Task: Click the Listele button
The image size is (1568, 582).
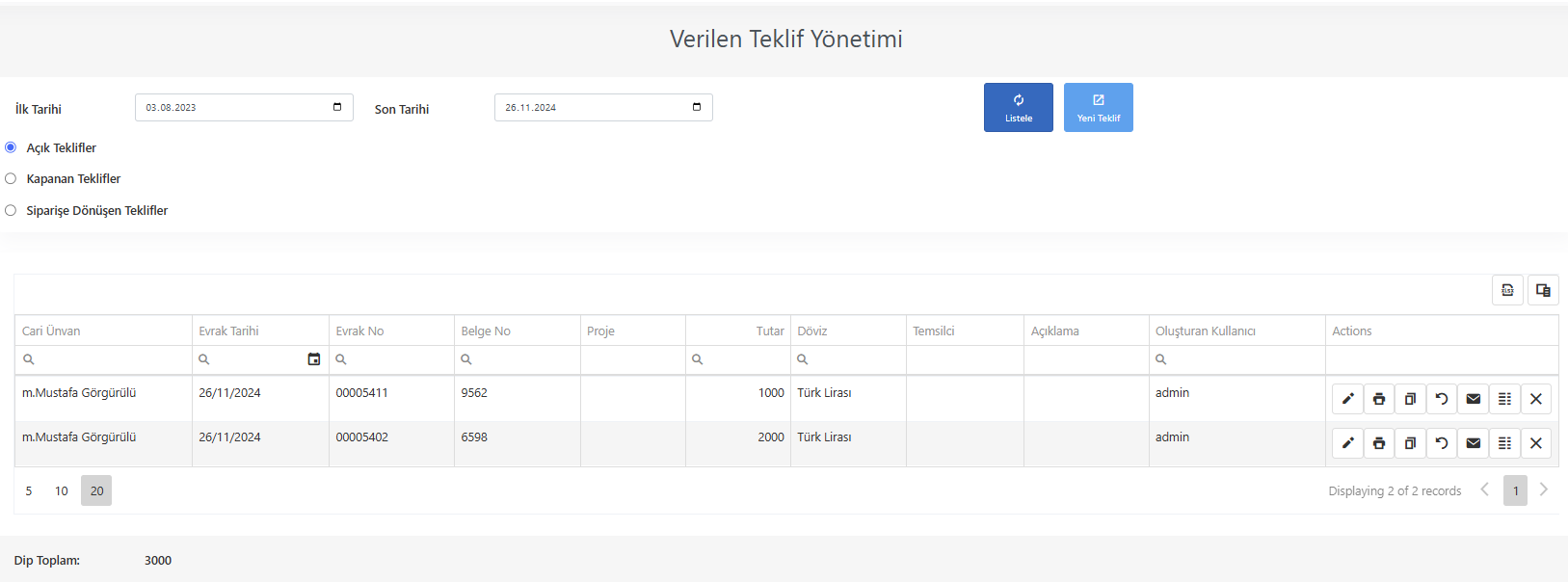Action: point(1019,108)
